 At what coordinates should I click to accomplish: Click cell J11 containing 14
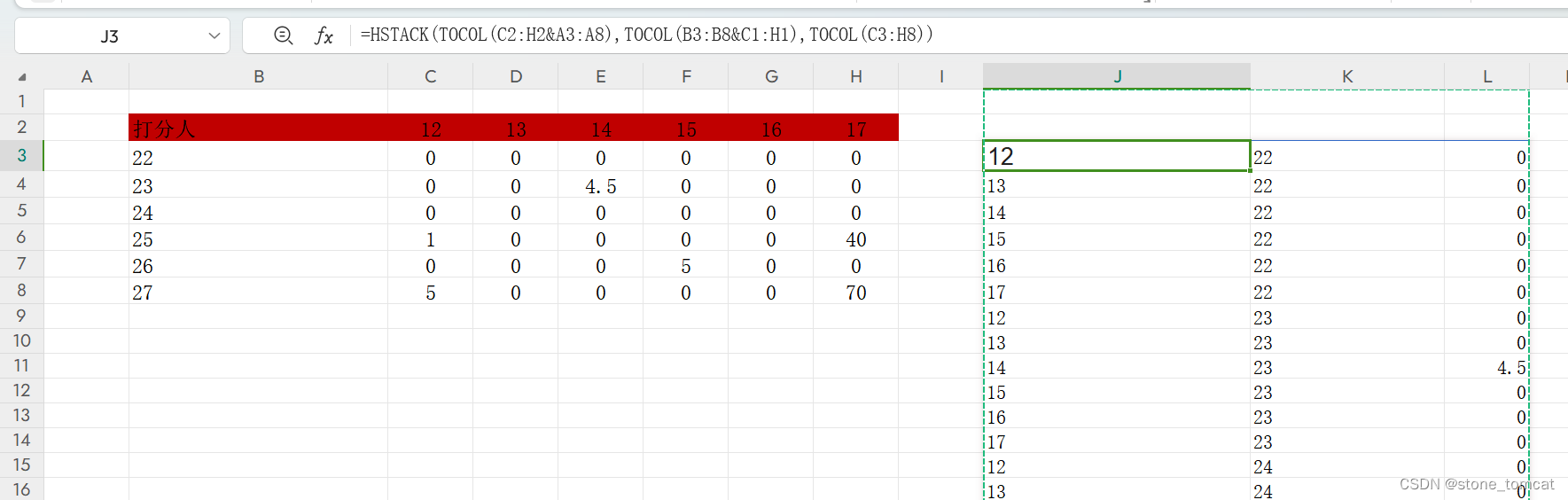point(1117,366)
